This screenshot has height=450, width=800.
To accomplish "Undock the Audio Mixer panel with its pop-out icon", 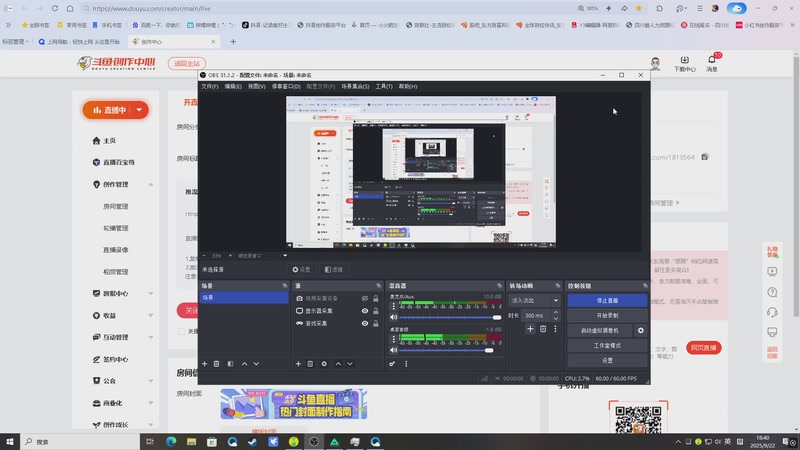I will point(499,286).
